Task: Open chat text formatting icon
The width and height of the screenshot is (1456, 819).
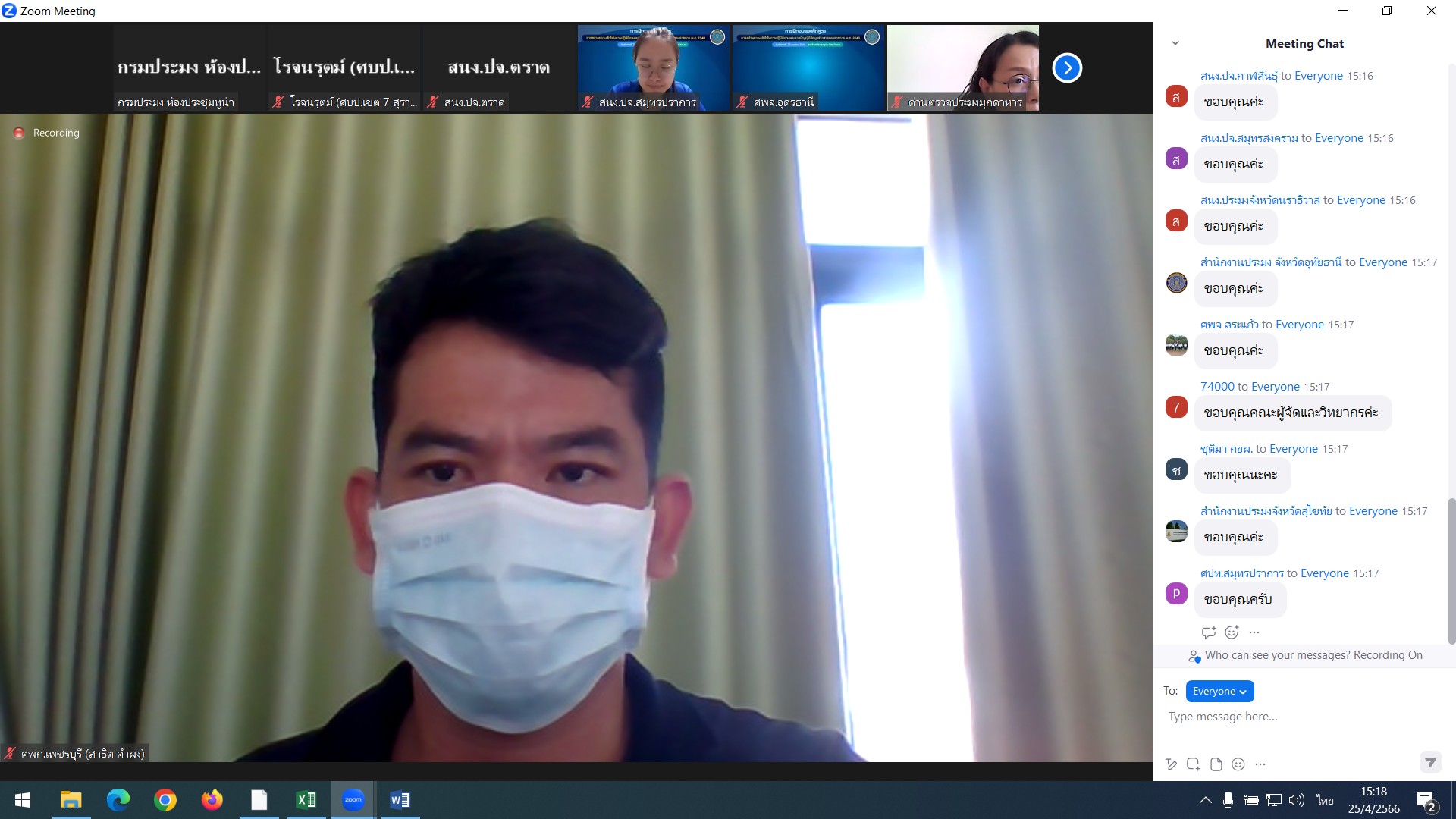Action: (1171, 764)
